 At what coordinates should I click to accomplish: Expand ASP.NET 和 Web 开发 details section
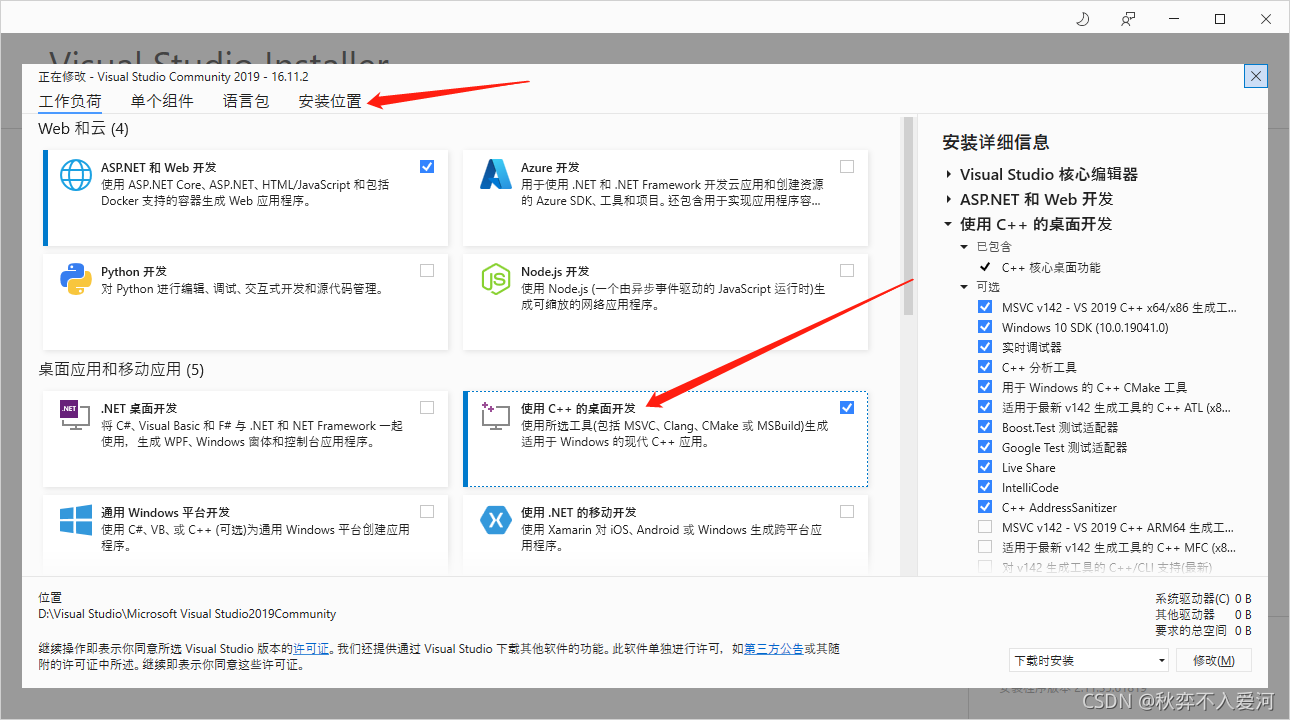click(948, 199)
